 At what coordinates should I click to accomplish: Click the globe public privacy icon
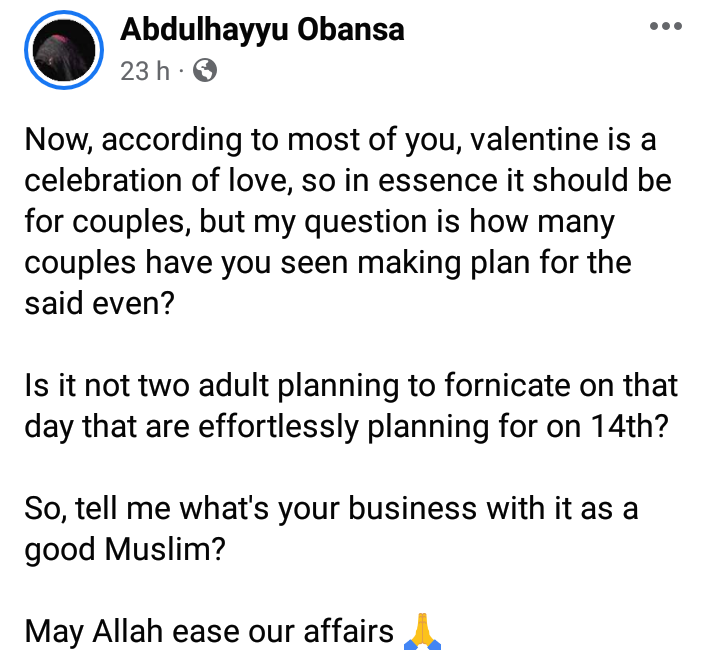(x=205, y=71)
